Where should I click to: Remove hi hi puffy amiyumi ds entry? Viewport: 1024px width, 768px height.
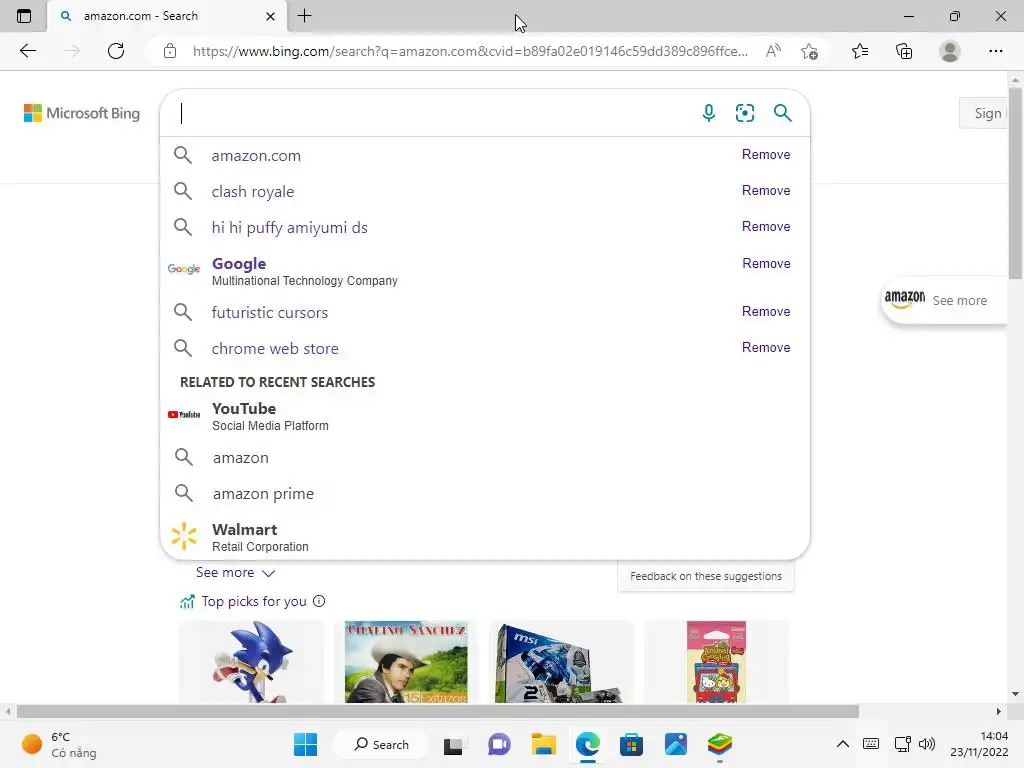click(x=766, y=227)
